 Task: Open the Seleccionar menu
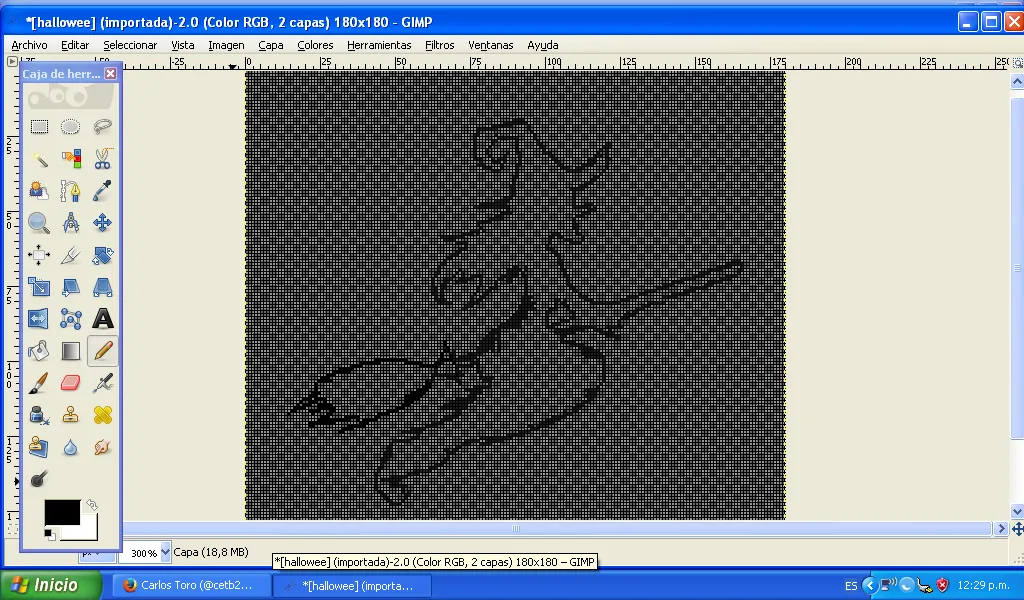pyautogui.click(x=130, y=45)
